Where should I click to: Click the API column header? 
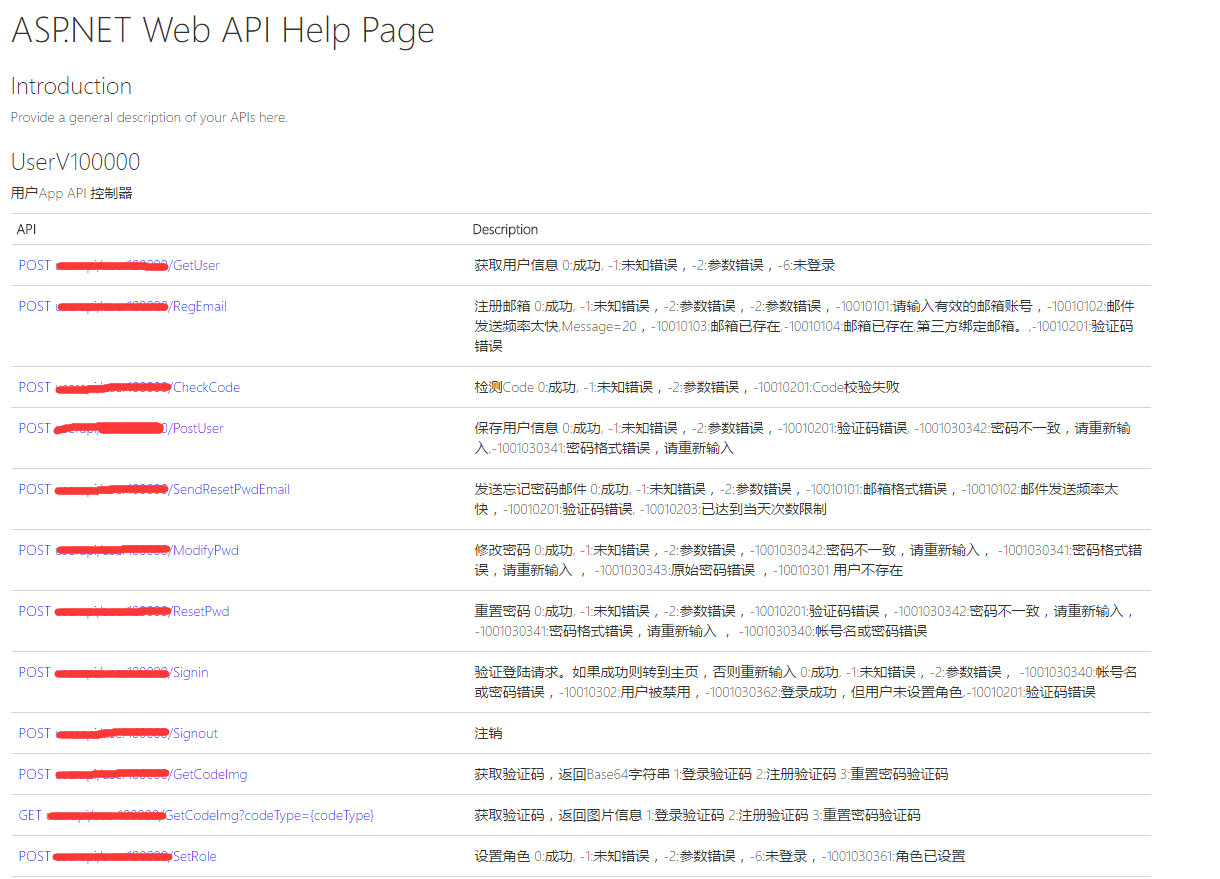click(27, 229)
